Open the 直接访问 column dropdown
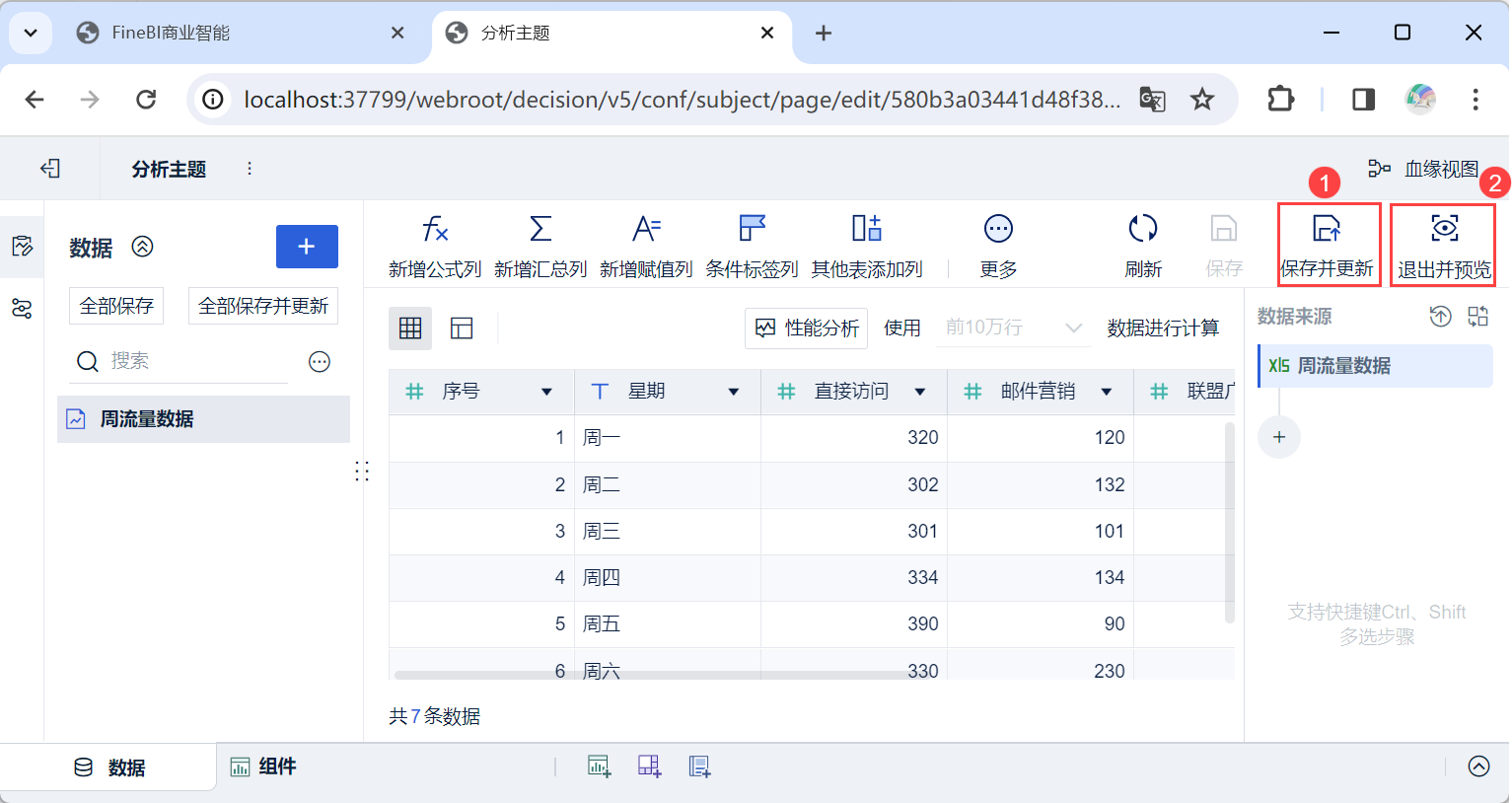 920,392
